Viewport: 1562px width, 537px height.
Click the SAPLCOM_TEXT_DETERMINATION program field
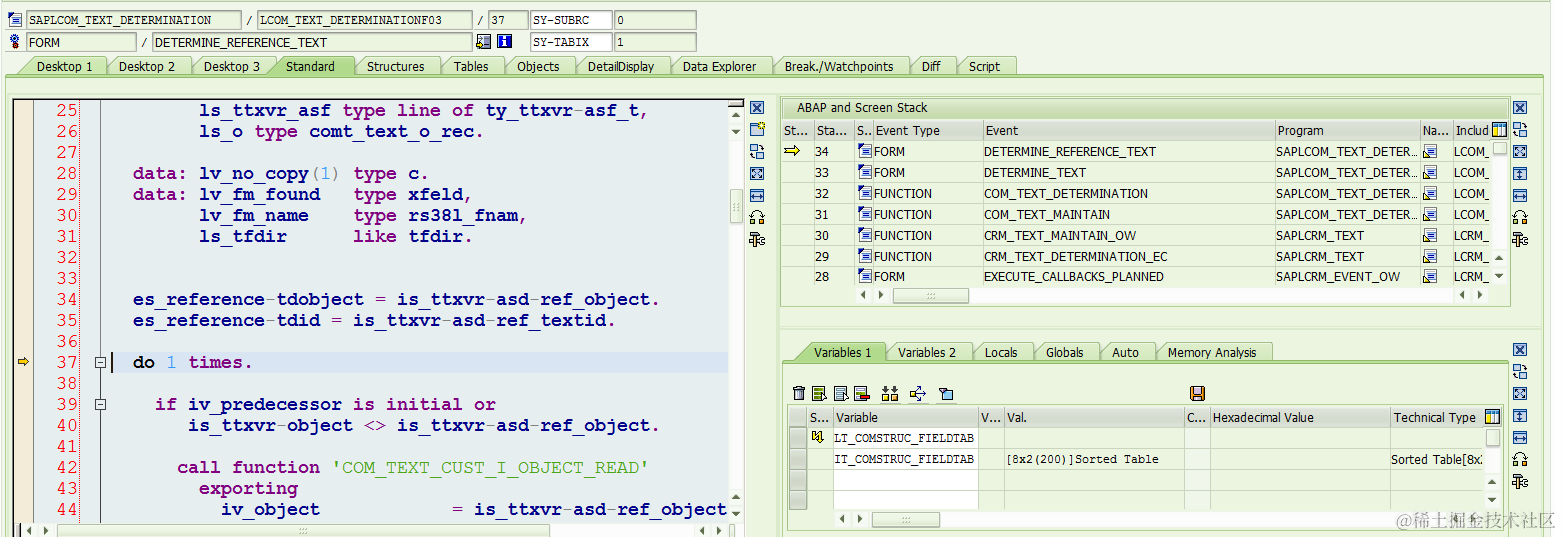tap(133, 20)
